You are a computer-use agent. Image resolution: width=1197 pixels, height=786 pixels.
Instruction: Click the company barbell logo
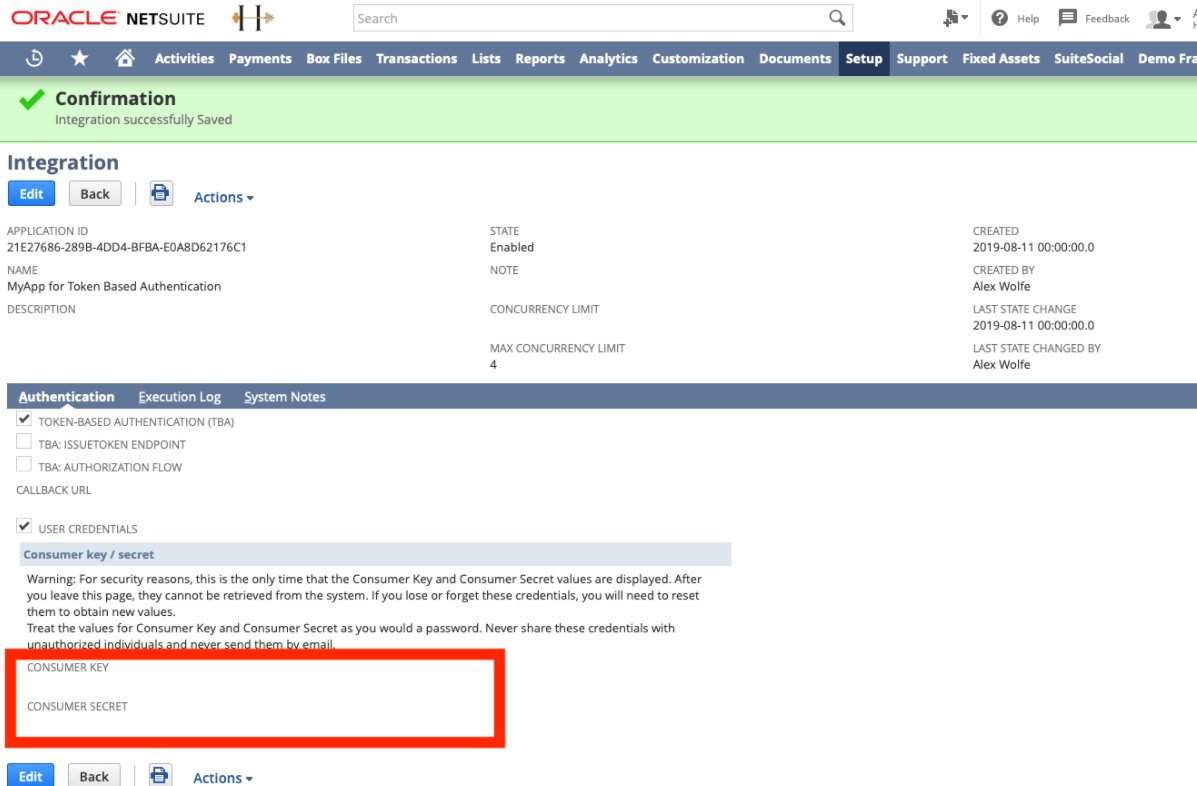pos(253,18)
